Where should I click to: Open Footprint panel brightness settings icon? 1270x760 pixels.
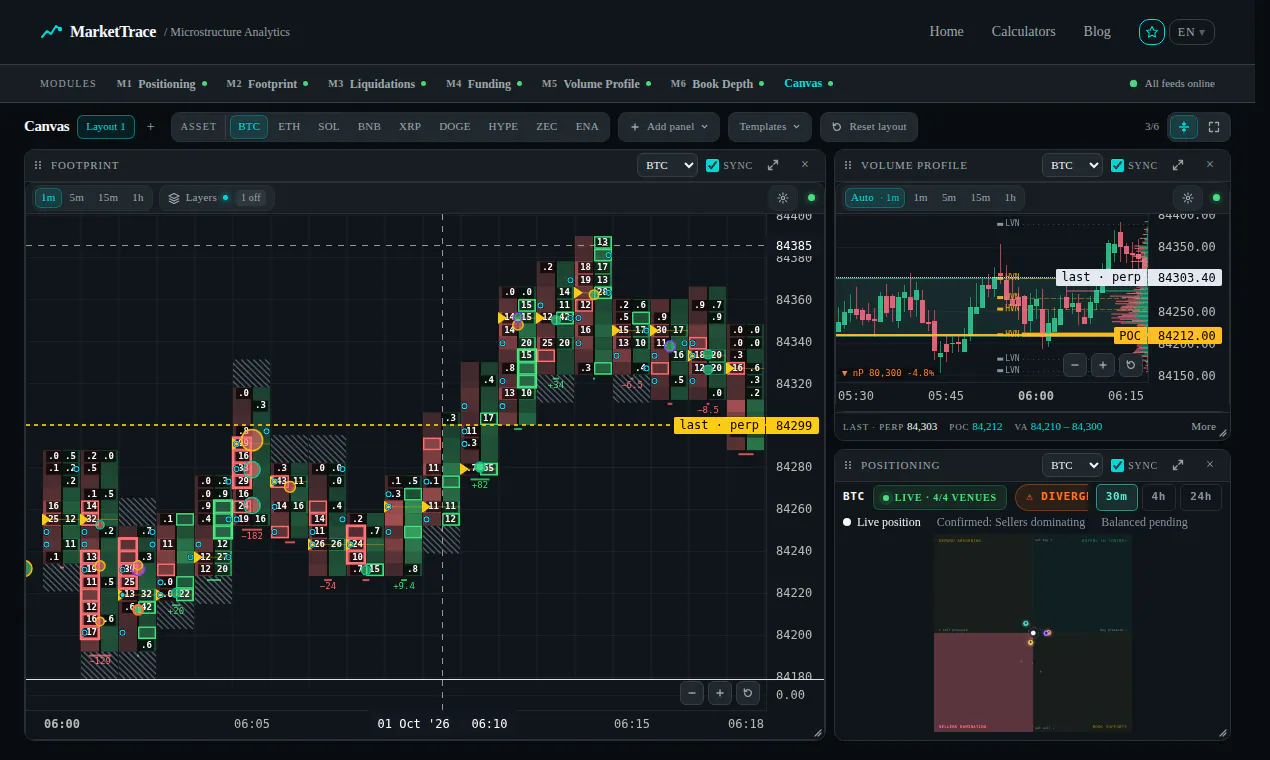pyautogui.click(x=783, y=198)
